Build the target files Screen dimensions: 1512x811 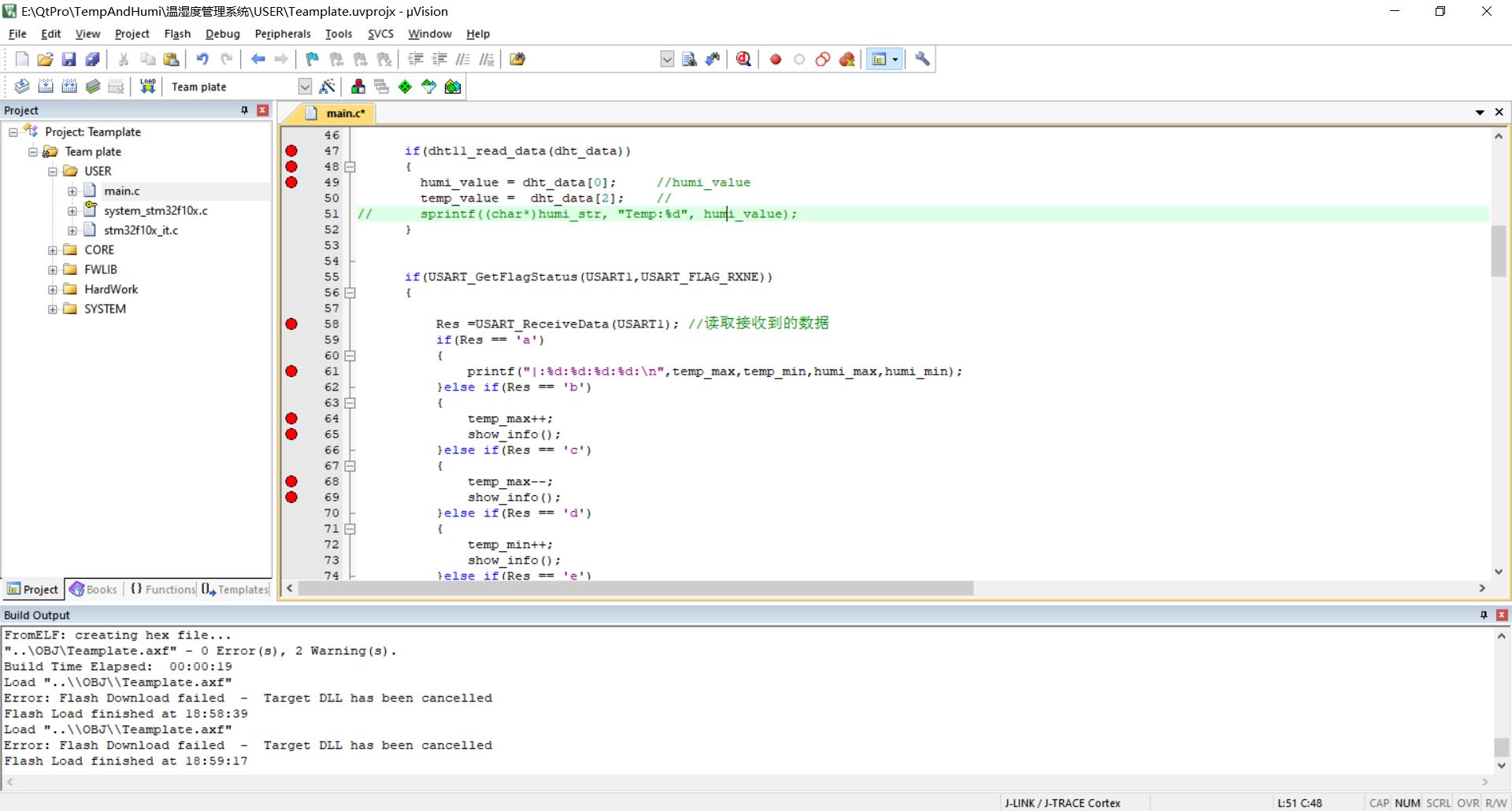point(46,87)
